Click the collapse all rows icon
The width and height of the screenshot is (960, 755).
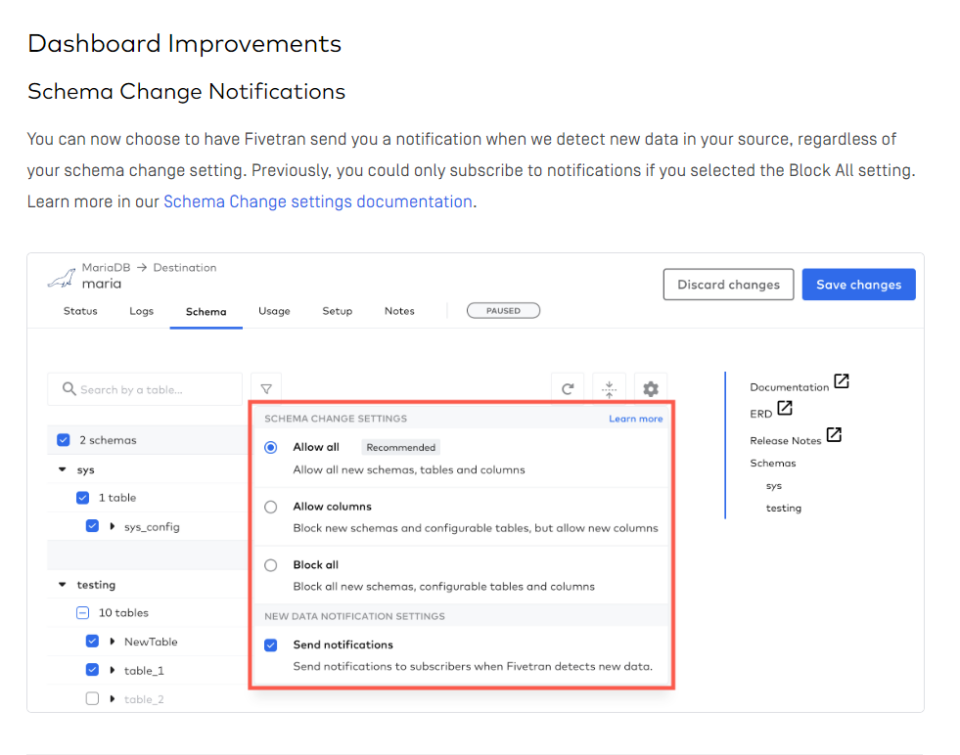[609, 389]
